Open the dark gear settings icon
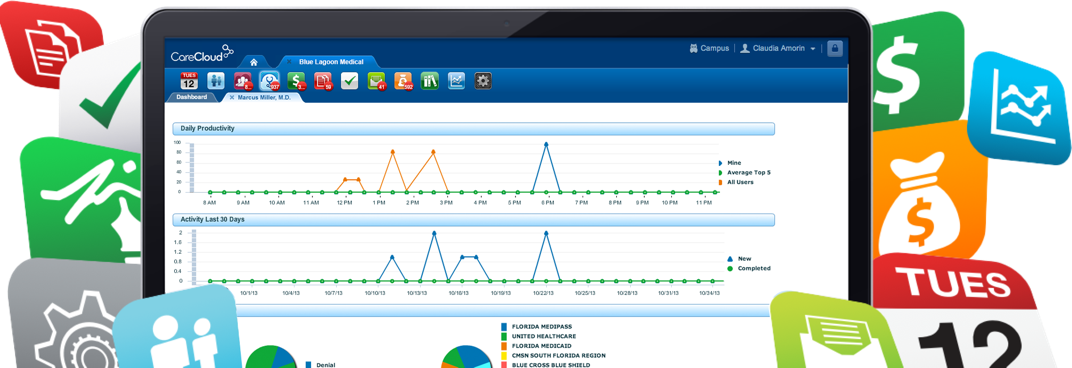Viewport: 1072px width, 368px height. pyautogui.click(x=483, y=81)
